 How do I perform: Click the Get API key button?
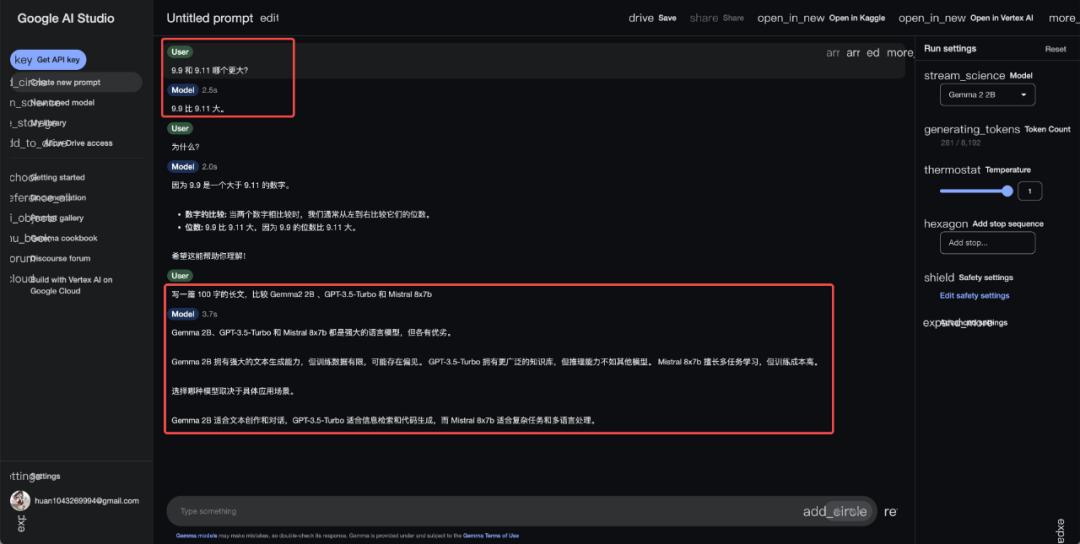click(x=48, y=60)
